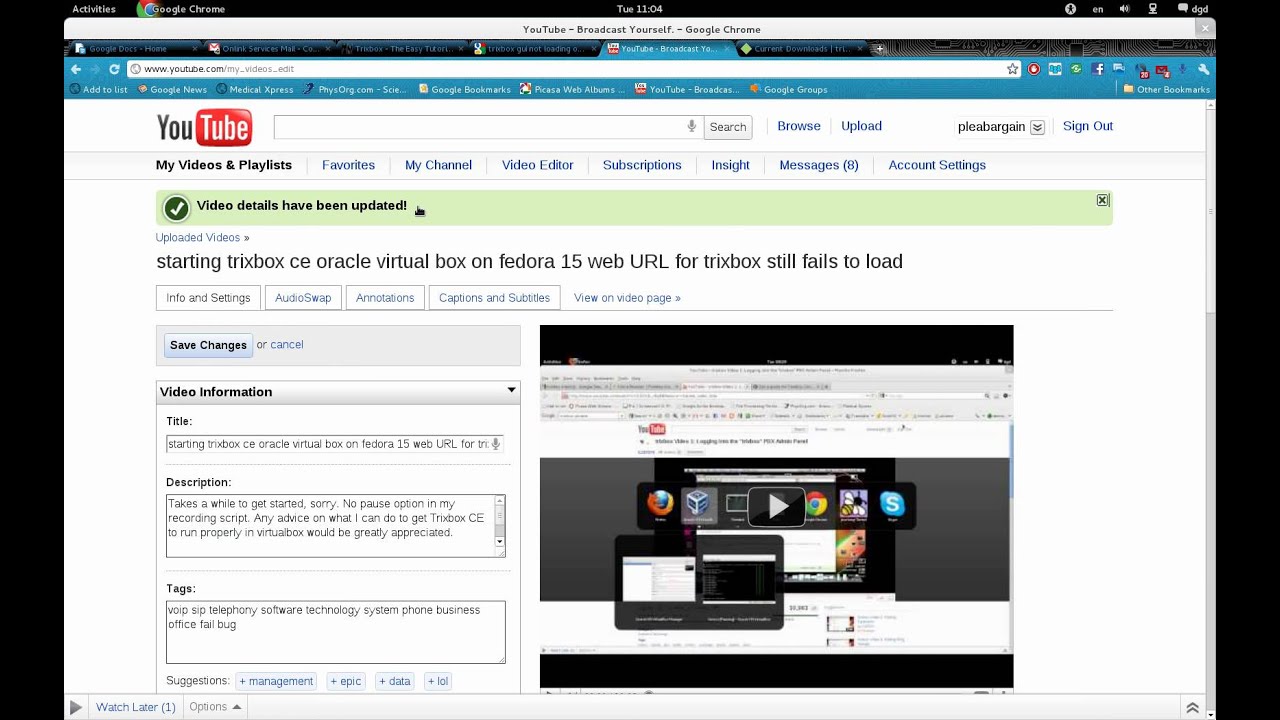Screen dimensions: 1280x720
Task: Open Medical Xpress bookmark
Action: 254,89
